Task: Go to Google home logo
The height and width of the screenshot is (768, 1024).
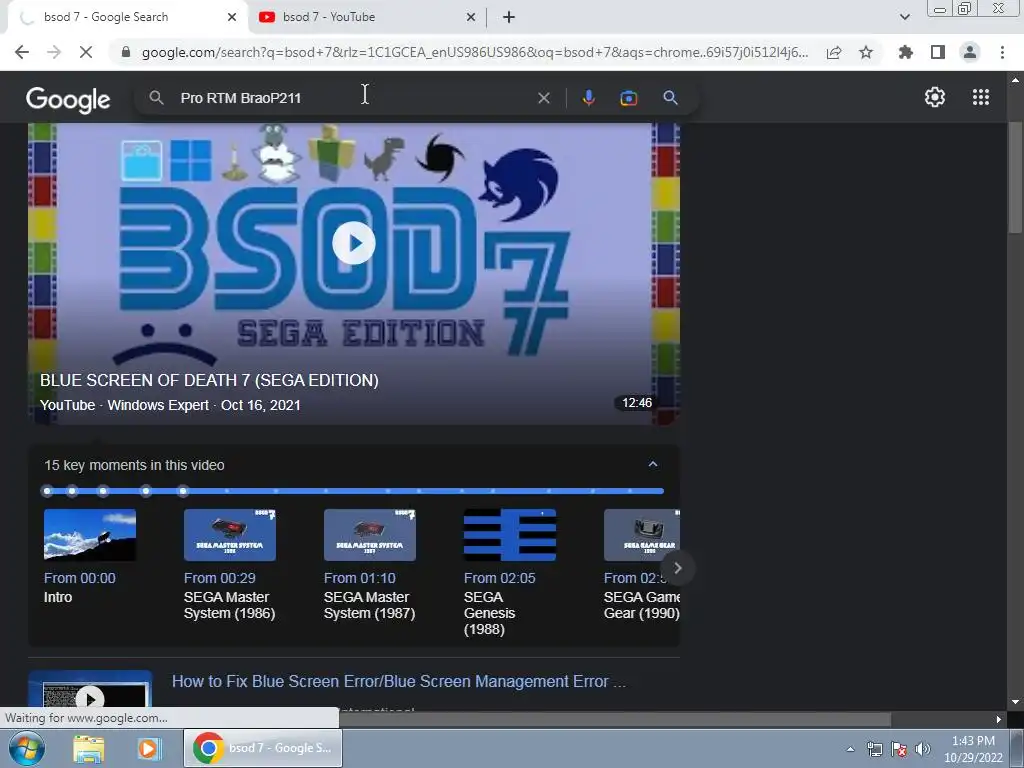Action: pos(68,99)
